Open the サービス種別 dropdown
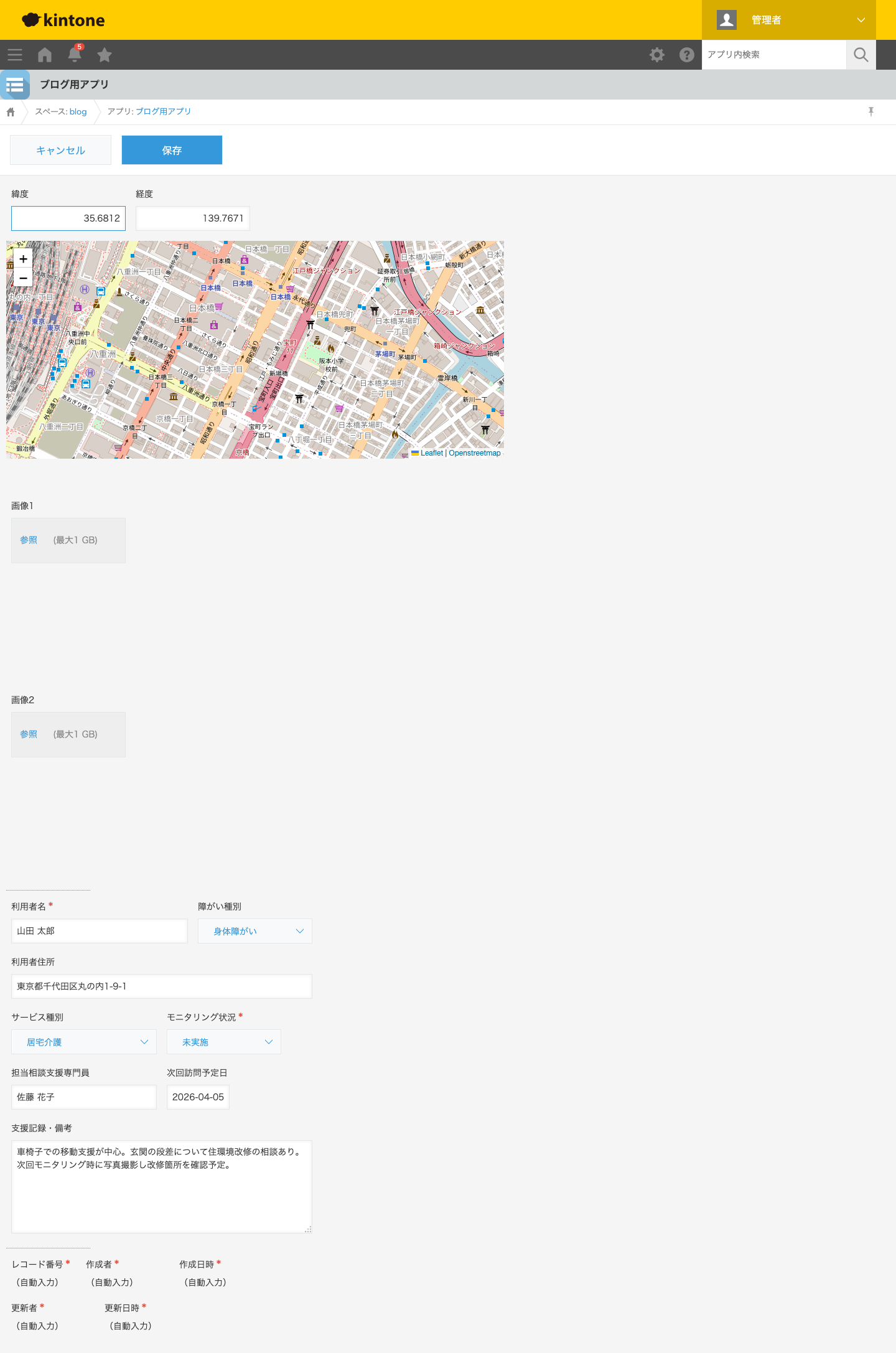 click(x=84, y=1042)
